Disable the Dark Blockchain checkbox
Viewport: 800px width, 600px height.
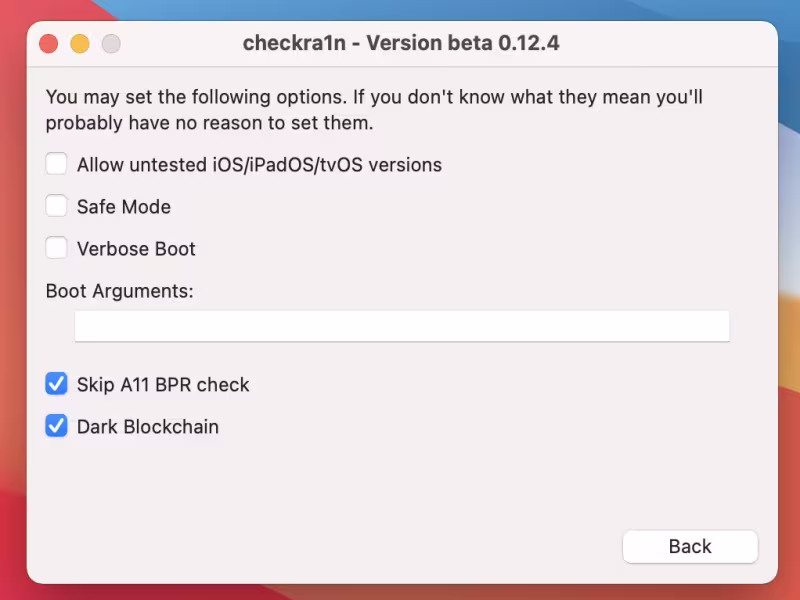[x=57, y=426]
